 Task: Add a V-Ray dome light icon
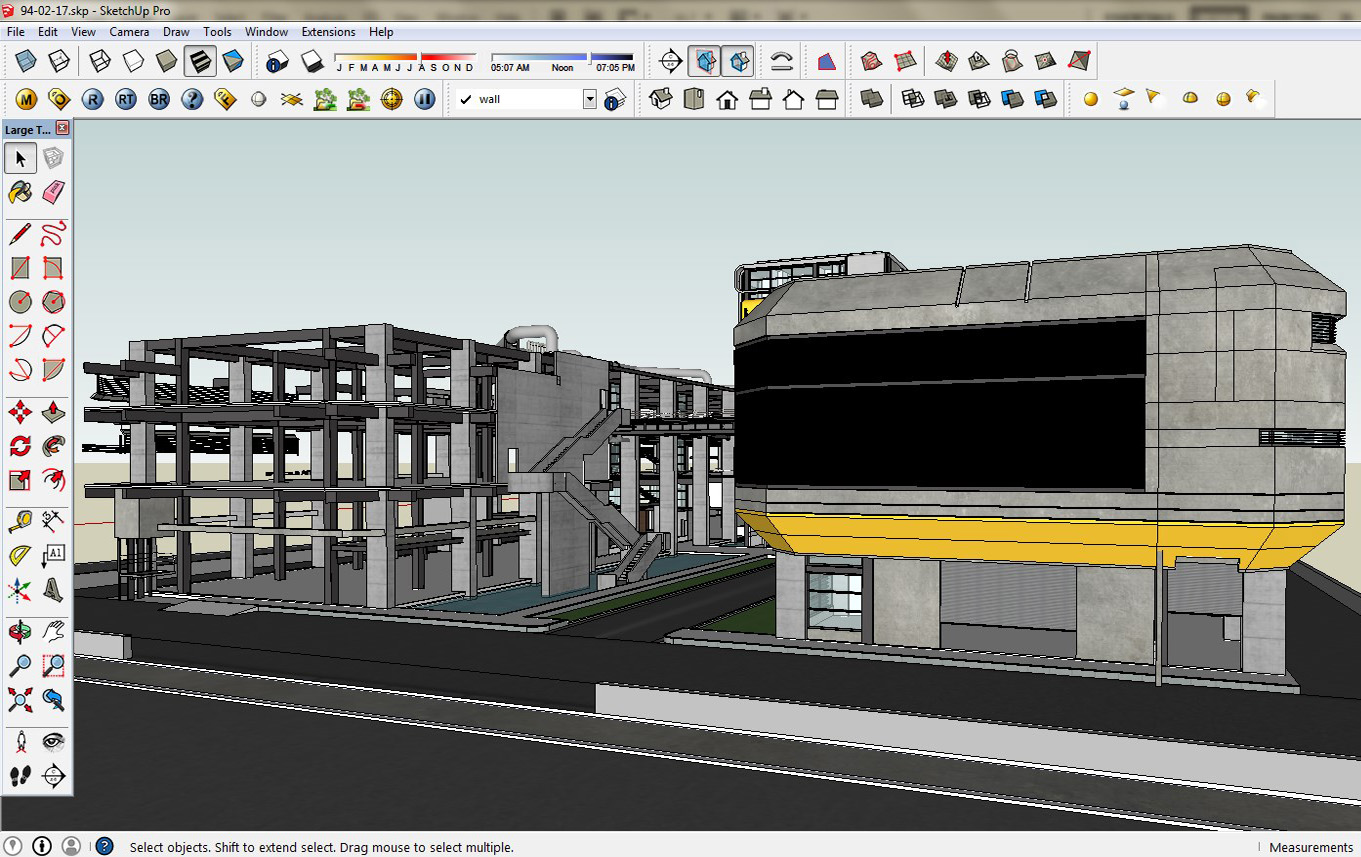tap(1190, 99)
